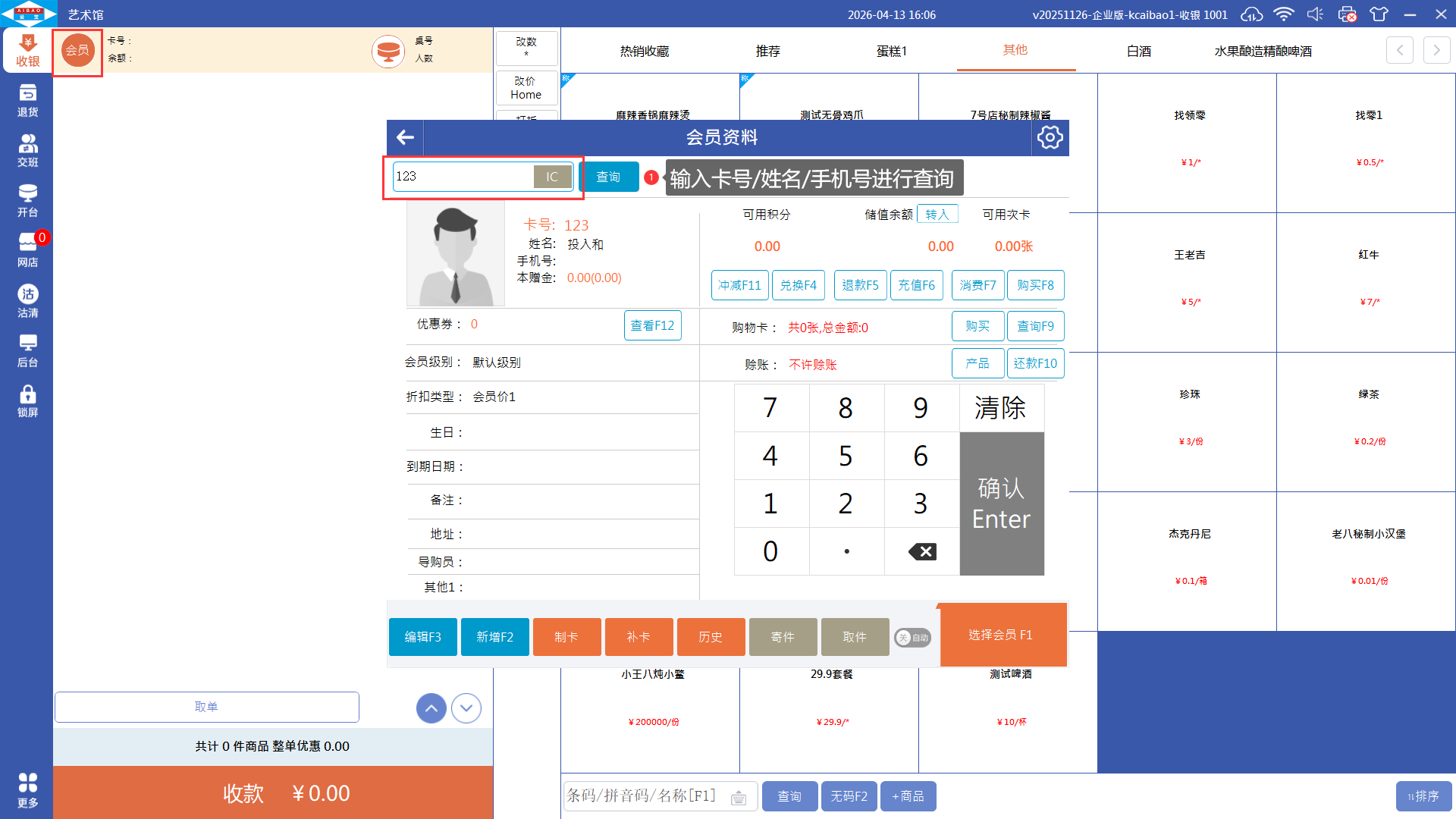Click the 充值F6 recharge button

[916, 285]
